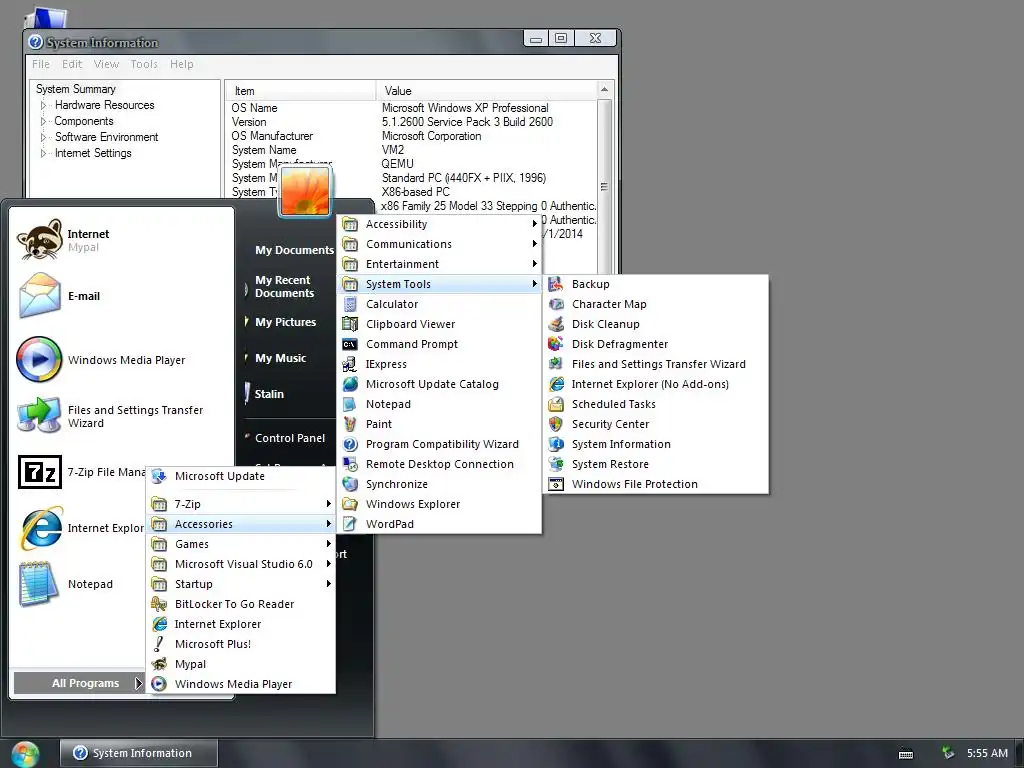The height and width of the screenshot is (768, 1024).
Task: Open Internet Explorer in All Programs list
Action: [240, 624]
